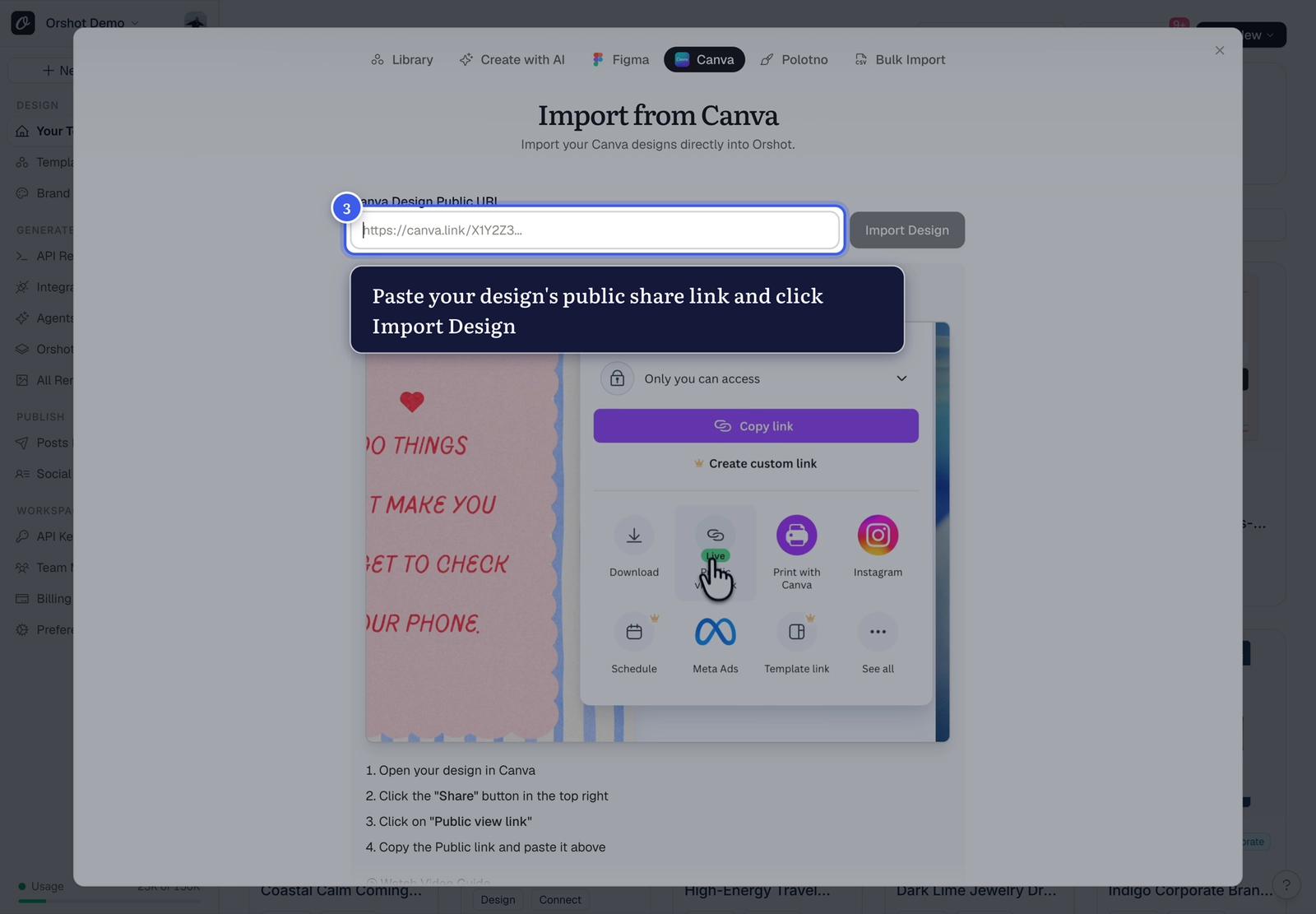Open the Integrations plug icon in sidebar

tap(22, 287)
